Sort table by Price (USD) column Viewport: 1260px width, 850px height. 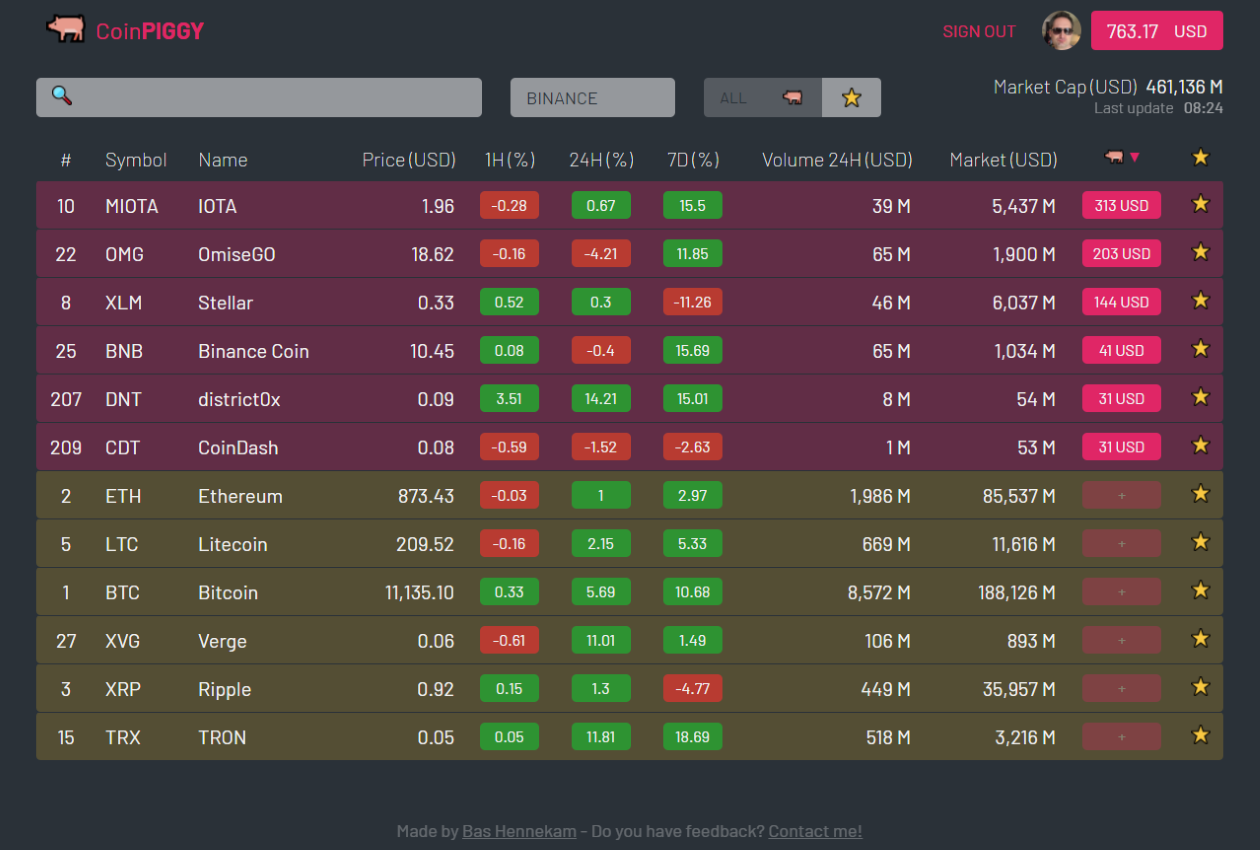tap(409, 160)
